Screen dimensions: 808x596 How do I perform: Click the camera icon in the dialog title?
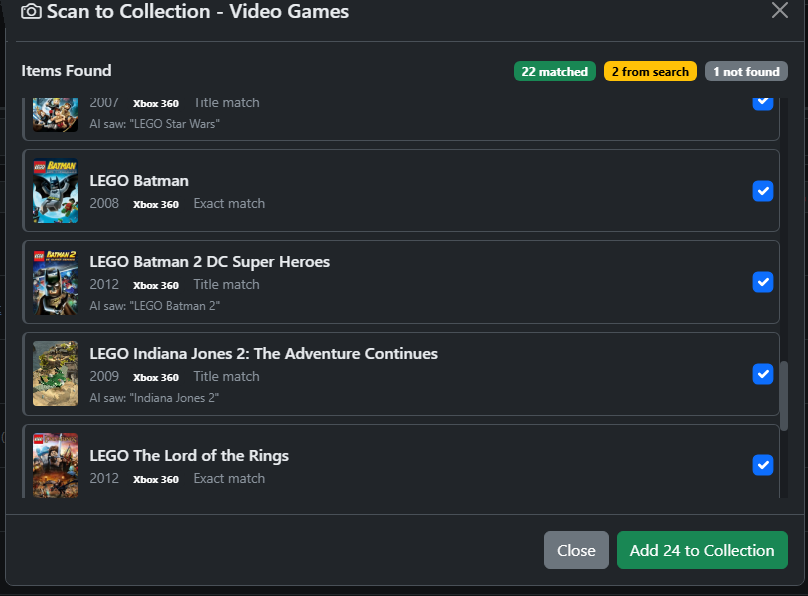(31, 12)
